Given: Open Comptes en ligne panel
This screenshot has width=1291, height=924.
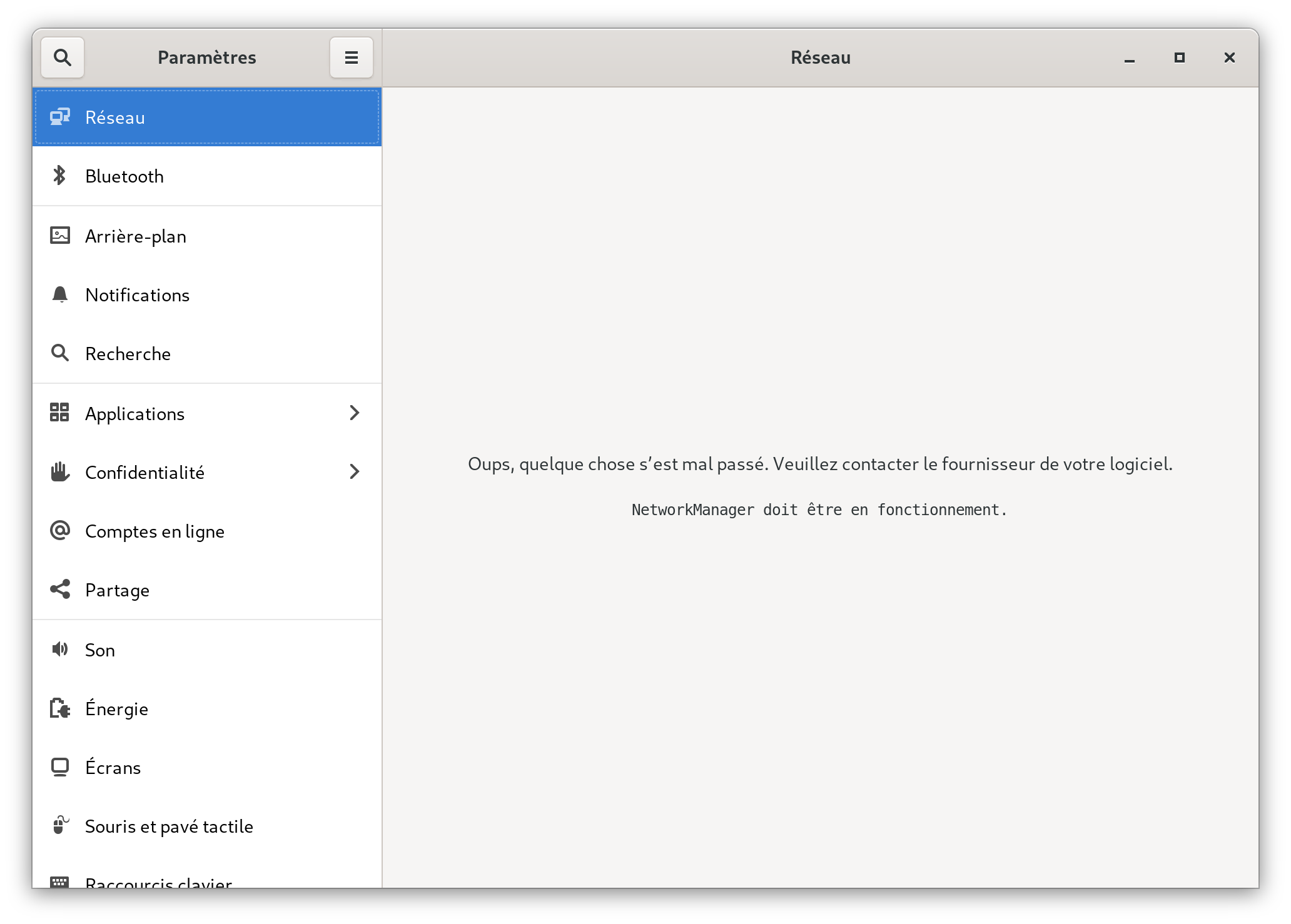Looking at the screenshot, I should (x=207, y=531).
